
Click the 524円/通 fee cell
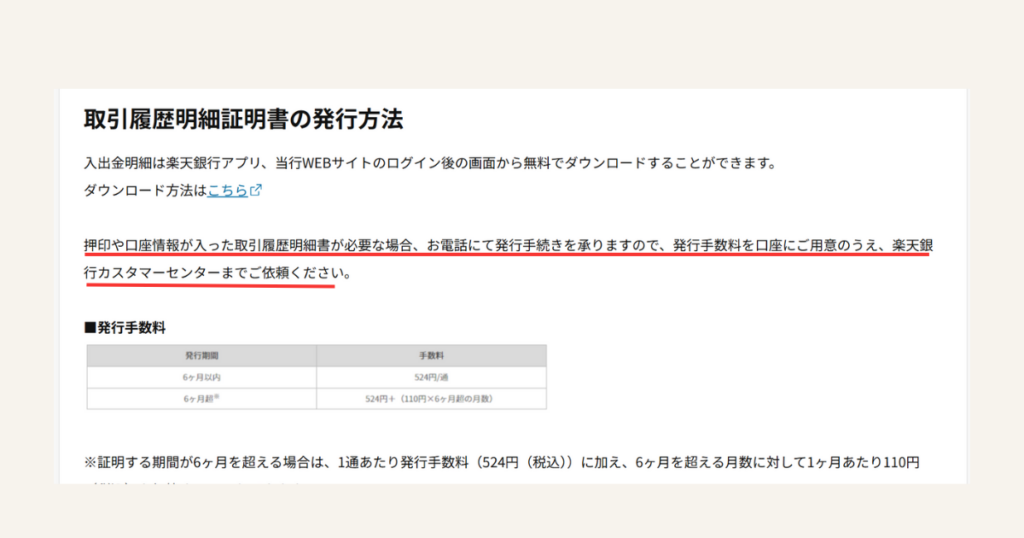431,377
